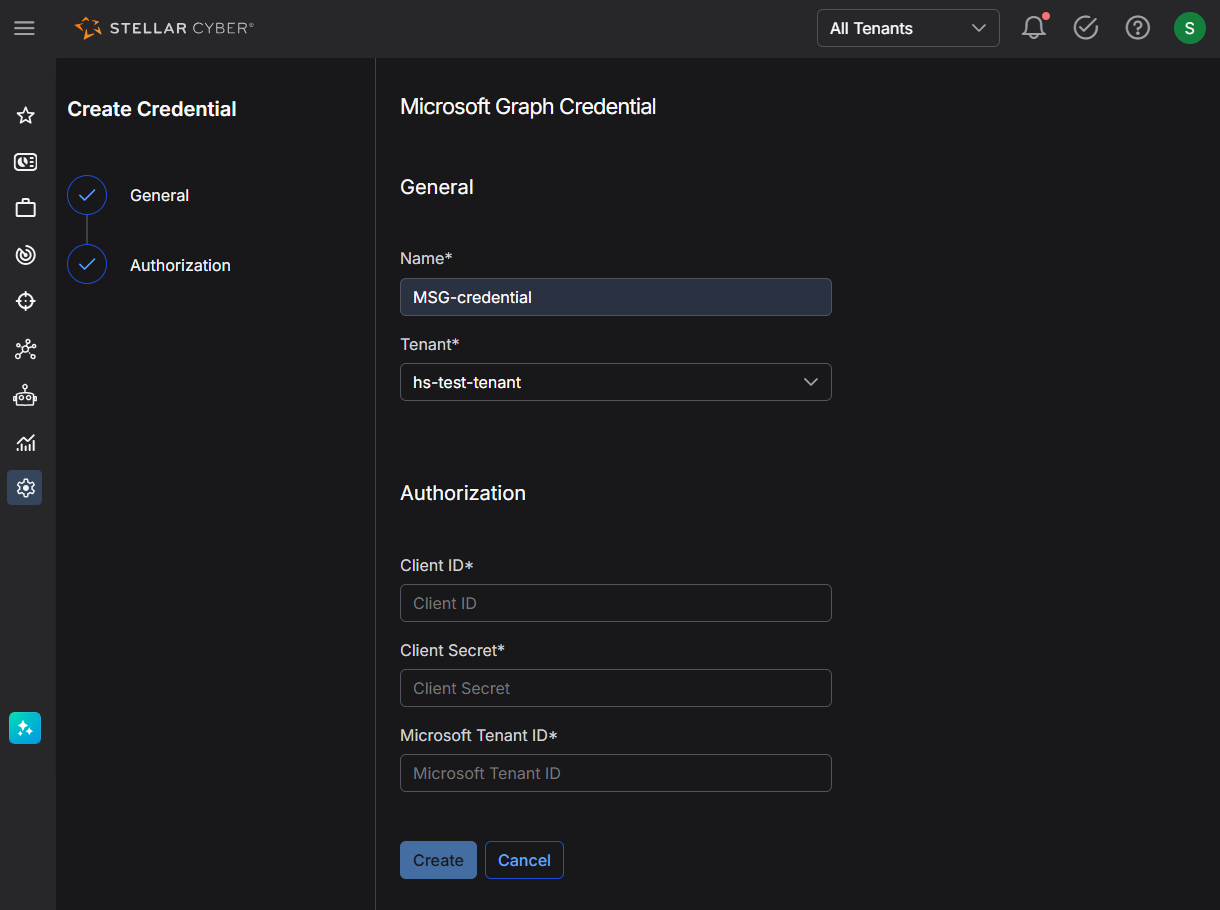Click the General section heading in form
This screenshot has height=910, width=1220.
click(x=437, y=187)
